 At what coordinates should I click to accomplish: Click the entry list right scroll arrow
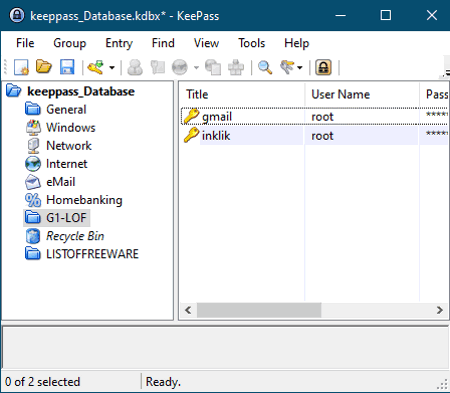440,310
